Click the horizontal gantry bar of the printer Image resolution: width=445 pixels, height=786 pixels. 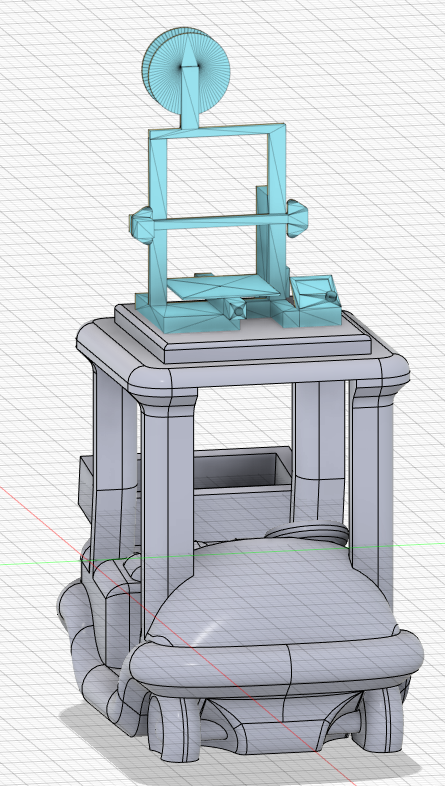point(220,221)
